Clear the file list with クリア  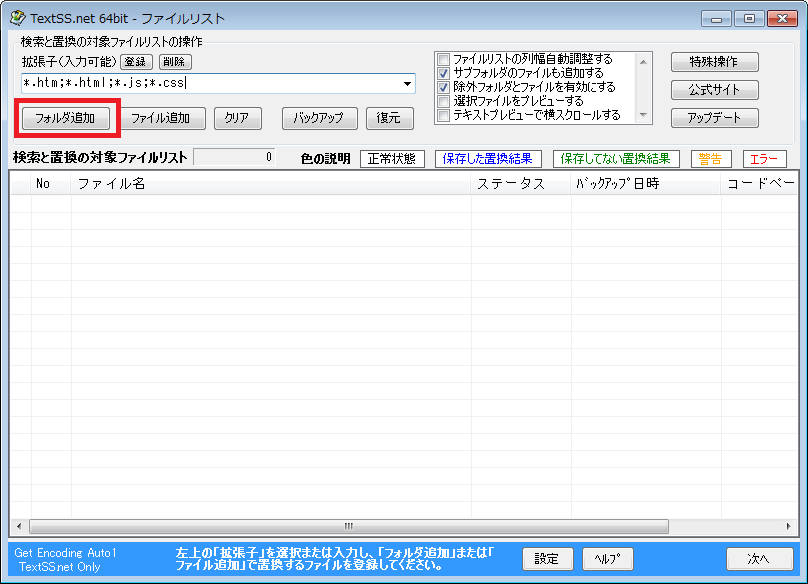[237, 118]
